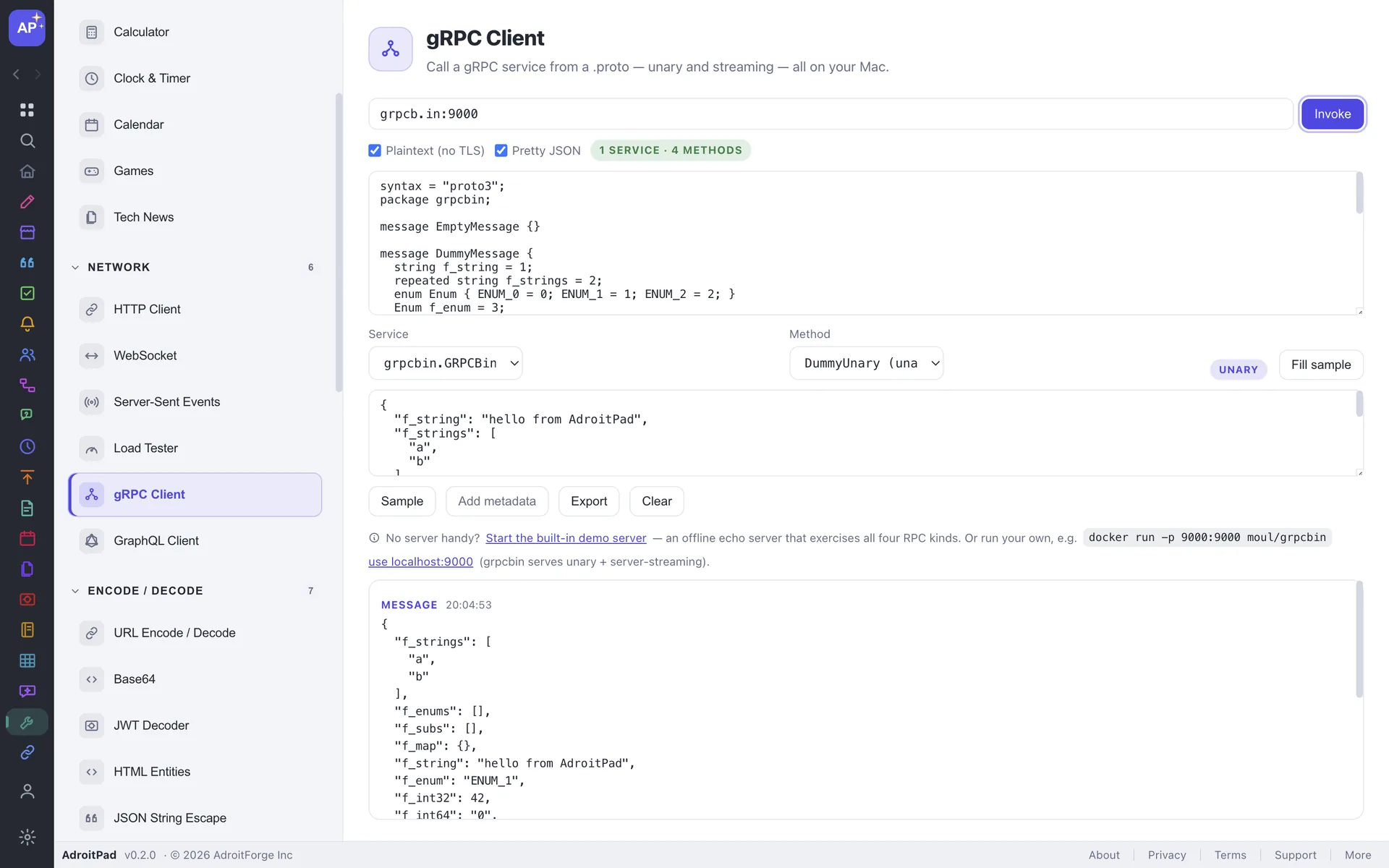Open the red calendar icon in rail
Viewport: 1389px width, 868px height.
coord(27,538)
